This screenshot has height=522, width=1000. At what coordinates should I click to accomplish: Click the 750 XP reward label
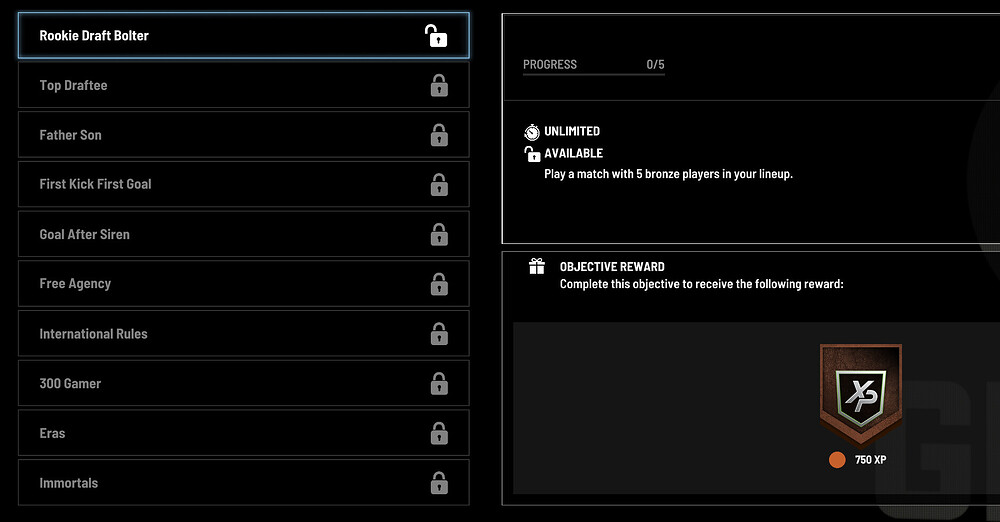click(x=870, y=460)
